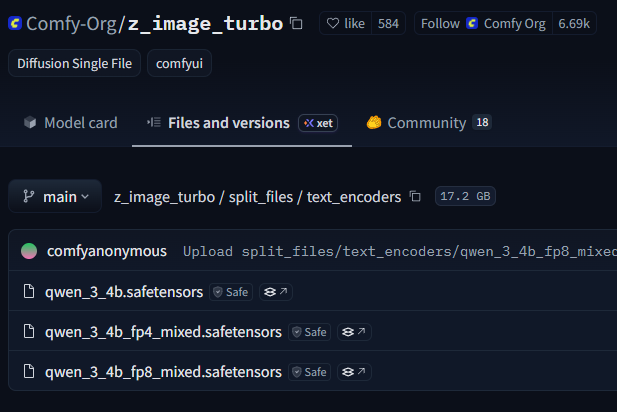Open the xet pointer details for qwen_3_4b_fp4_mixed.safetensors

point(354,332)
